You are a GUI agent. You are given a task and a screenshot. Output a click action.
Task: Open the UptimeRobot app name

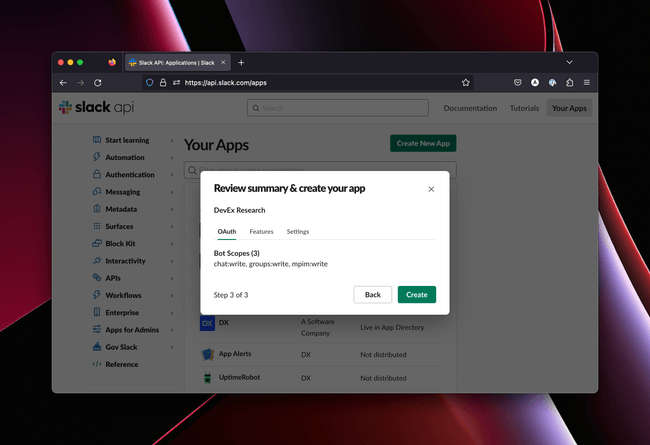(239, 377)
